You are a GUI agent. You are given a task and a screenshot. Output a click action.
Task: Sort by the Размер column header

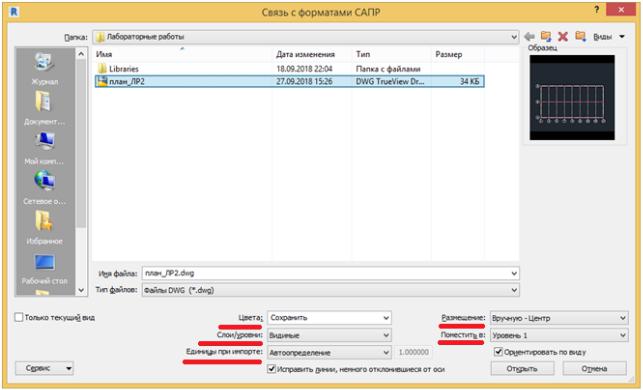tap(449, 54)
